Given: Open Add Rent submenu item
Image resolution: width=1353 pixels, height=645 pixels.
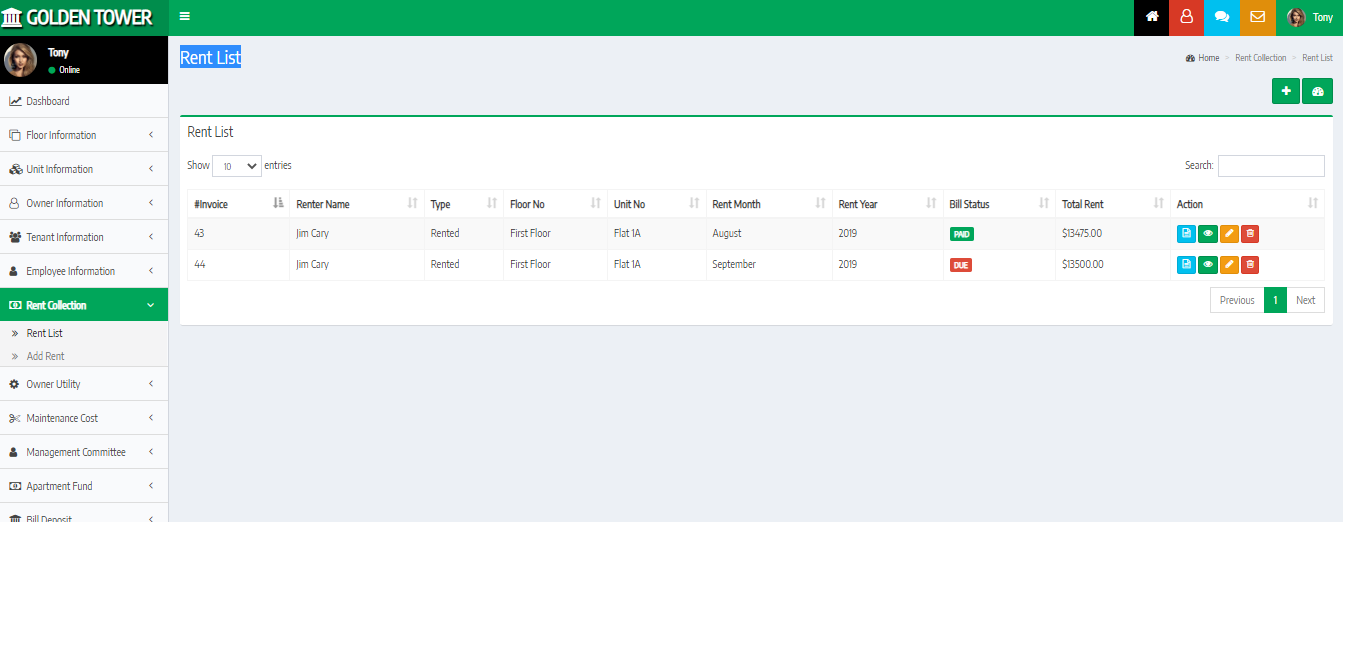Looking at the screenshot, I should (x=46, y=356).
